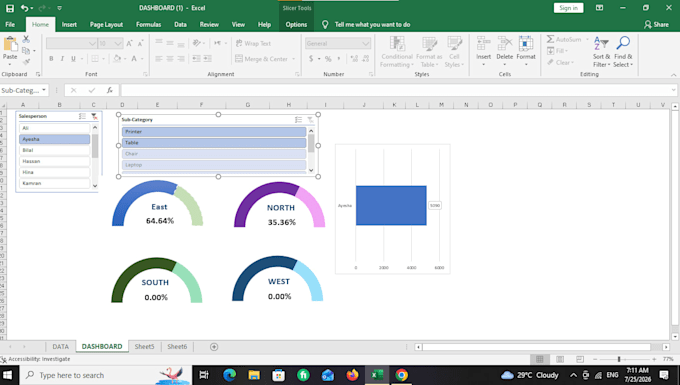Click the zoom slider handle

[619, 359]
